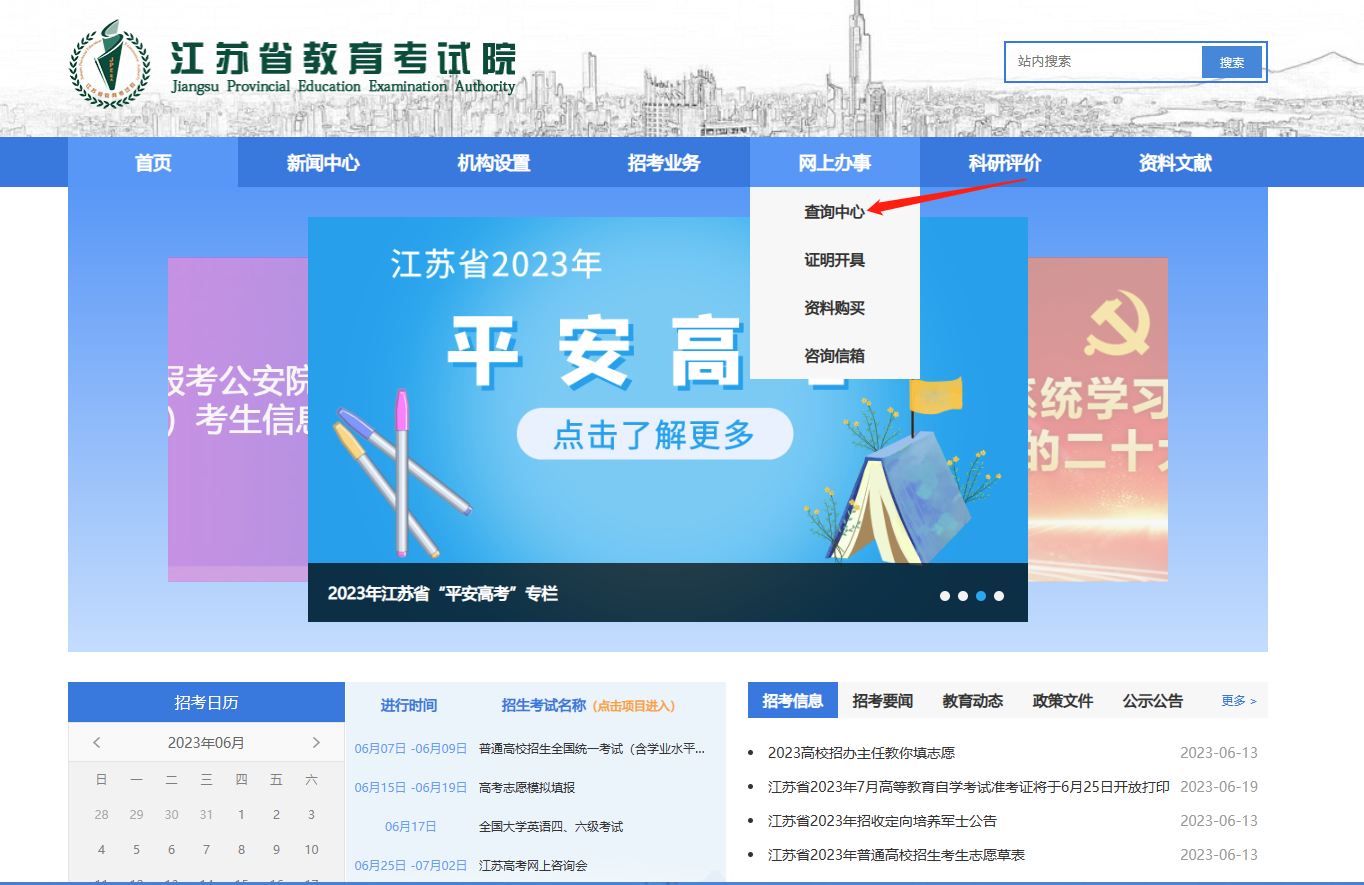Select the fourth carousel dot indicator

pyautogui.click(x=999, y=596)
